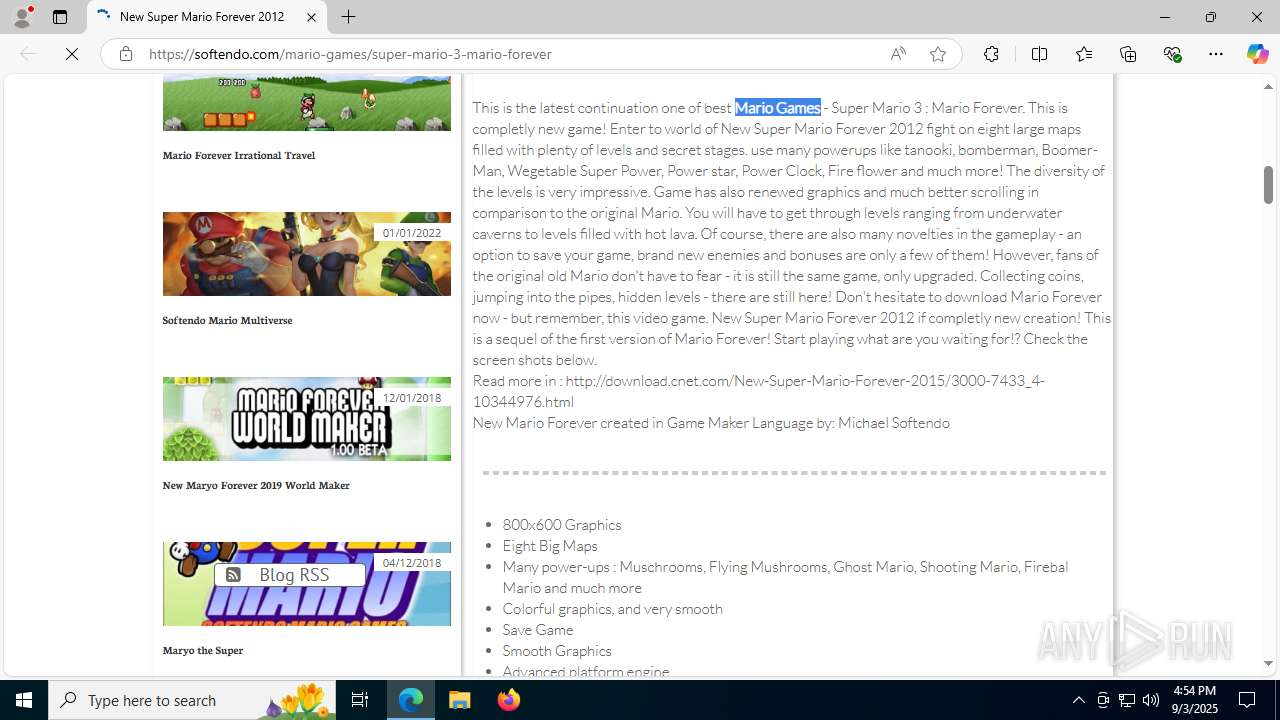This screenshot has height=720, width=1280.
Task: Open Browser essentials heart icon
Action: pyautogui.click(x=1172, y=54)
